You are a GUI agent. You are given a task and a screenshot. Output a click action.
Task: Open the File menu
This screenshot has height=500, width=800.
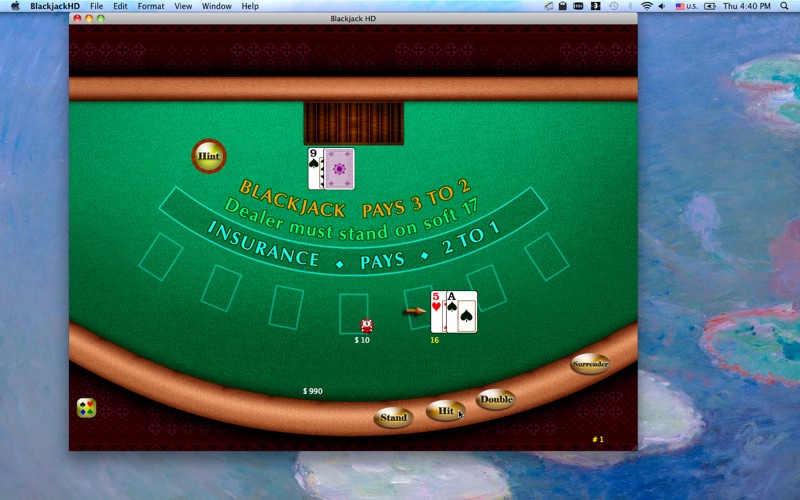coord(96,6)
